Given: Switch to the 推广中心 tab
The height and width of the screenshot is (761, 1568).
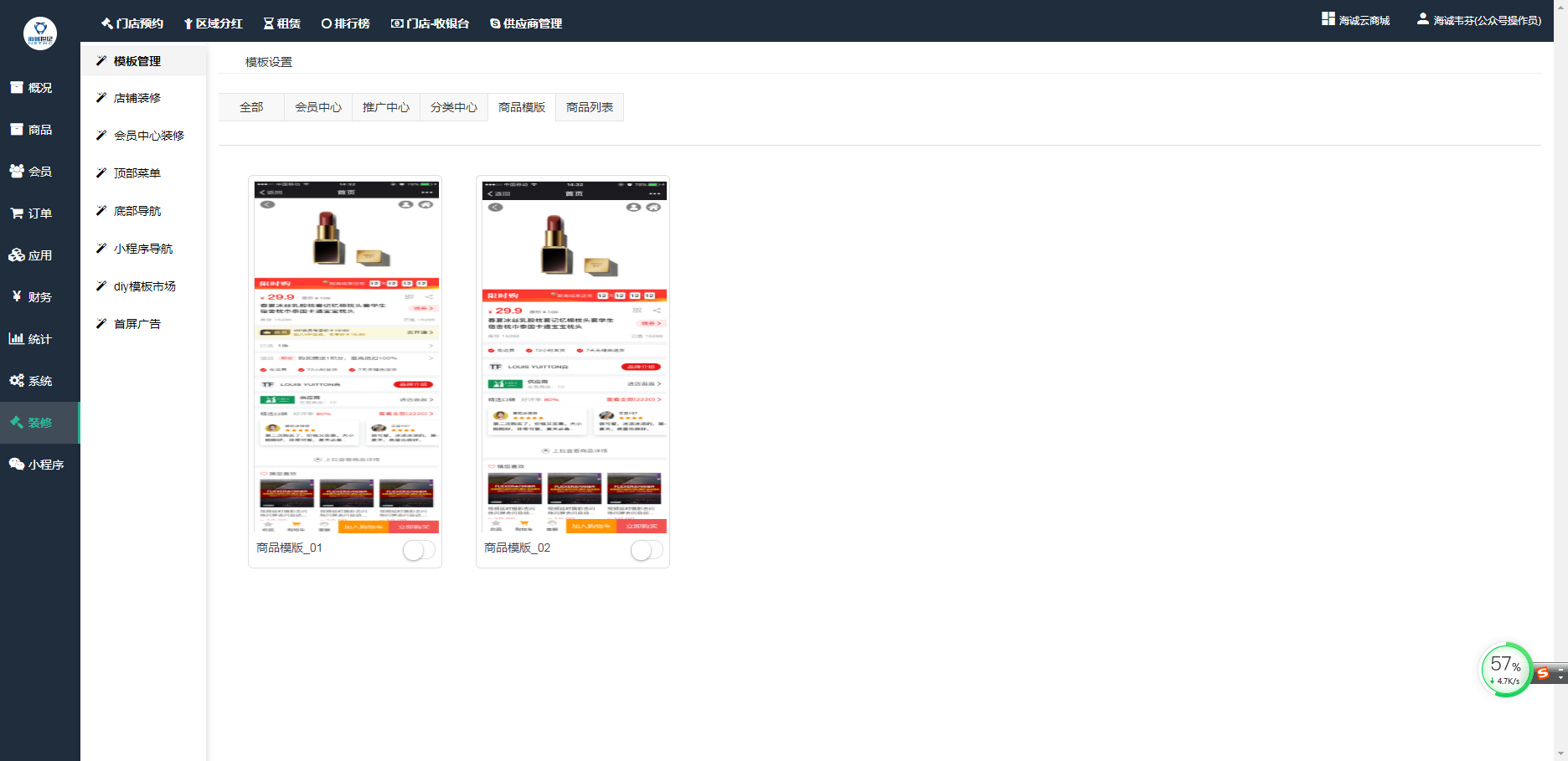Looking at the screenshot, I should coord(386,107).
